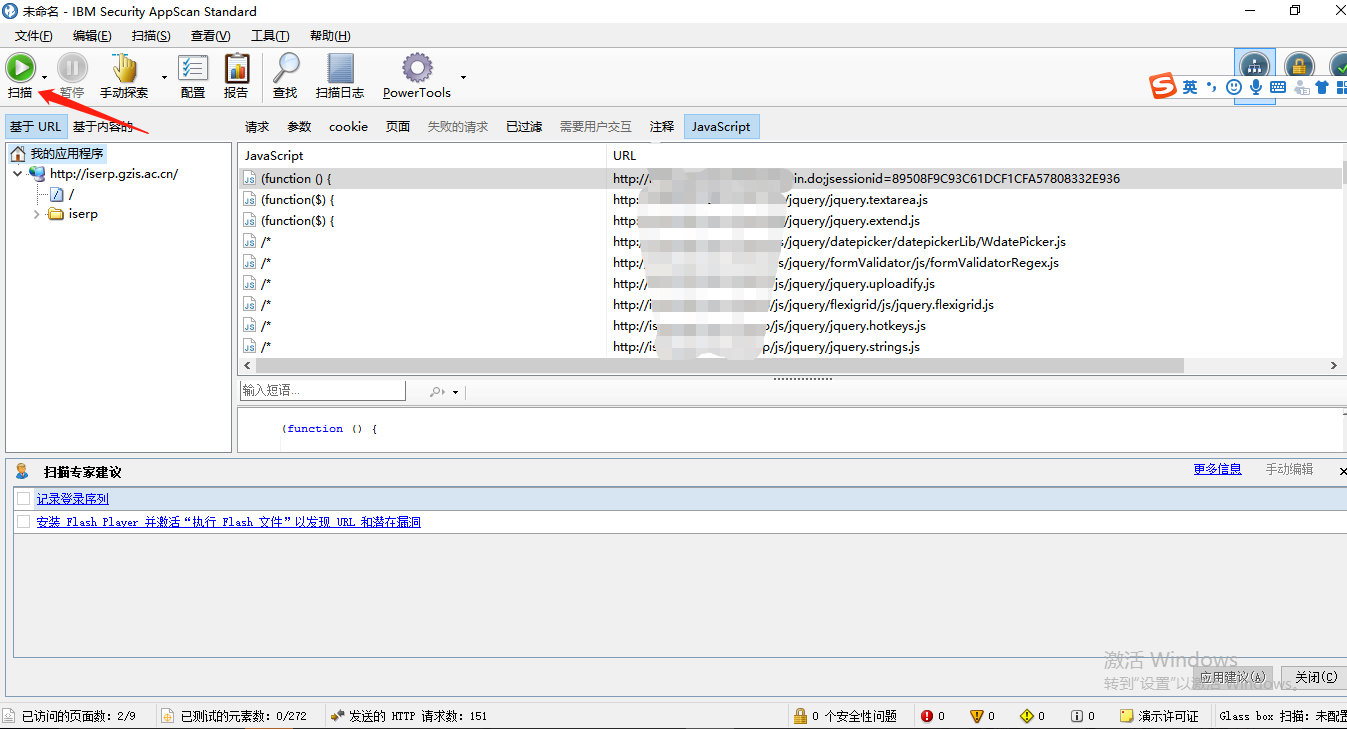
Task: Switch to the remediation tasks checkmark view icon
Action: tap(1338, 66)
